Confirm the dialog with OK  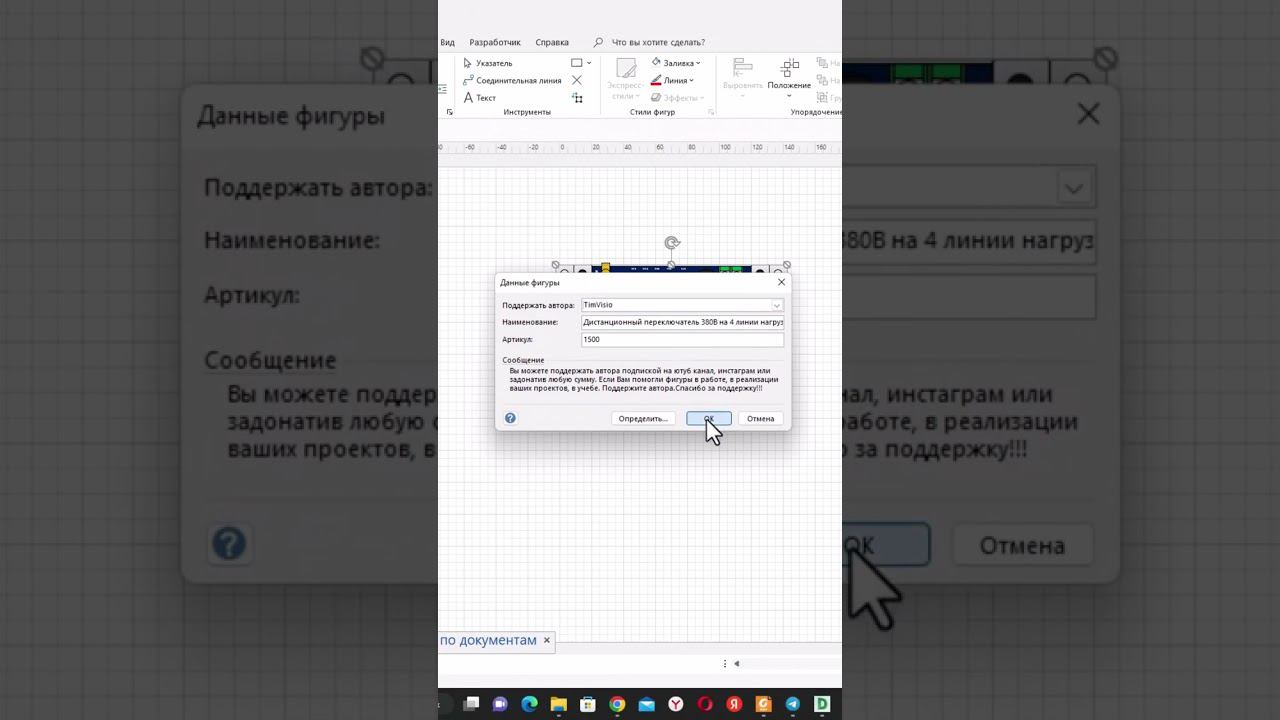pyautogui.click(x=709, y=418)
